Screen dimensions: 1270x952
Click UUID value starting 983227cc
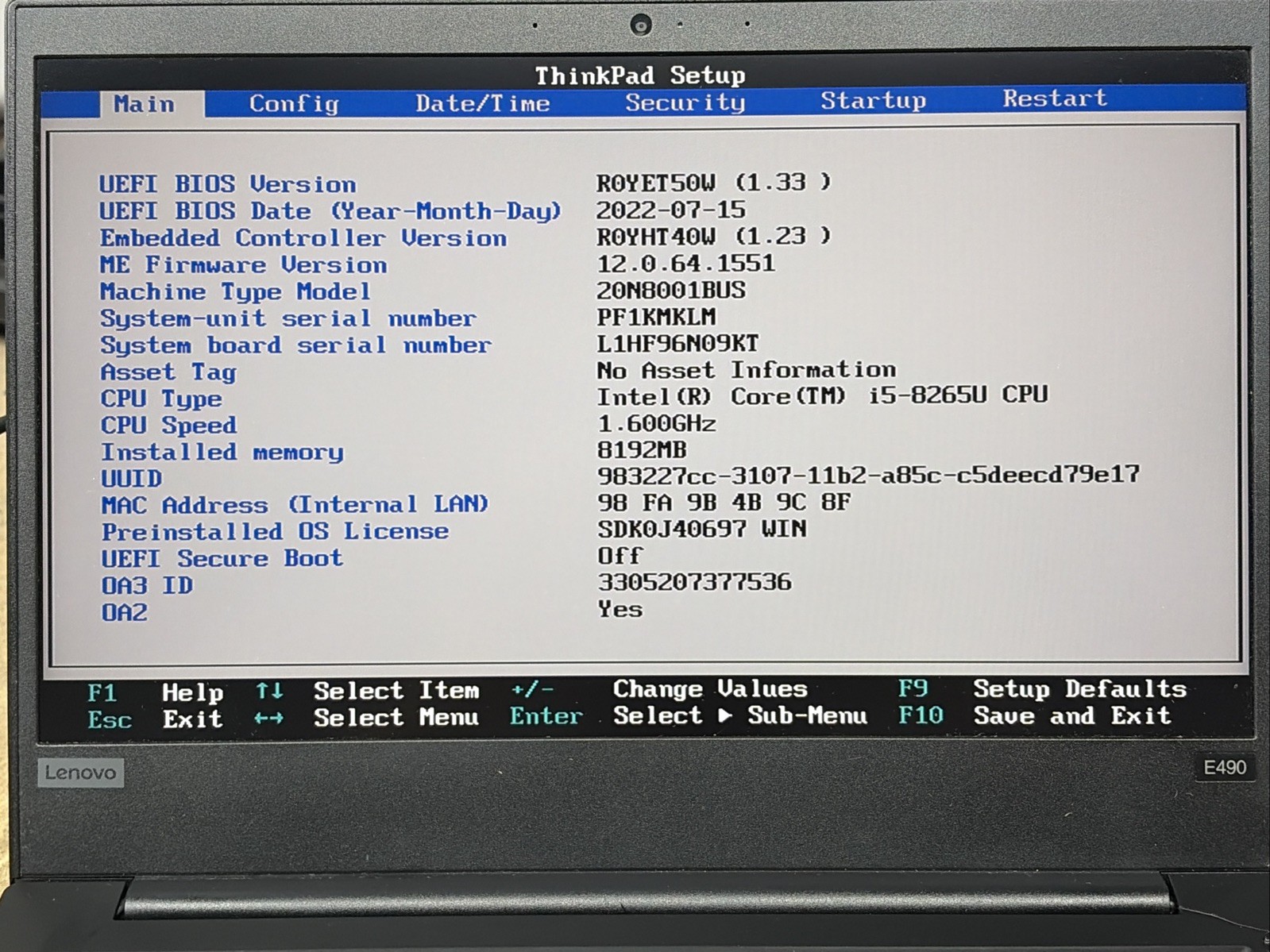(868, 476)
